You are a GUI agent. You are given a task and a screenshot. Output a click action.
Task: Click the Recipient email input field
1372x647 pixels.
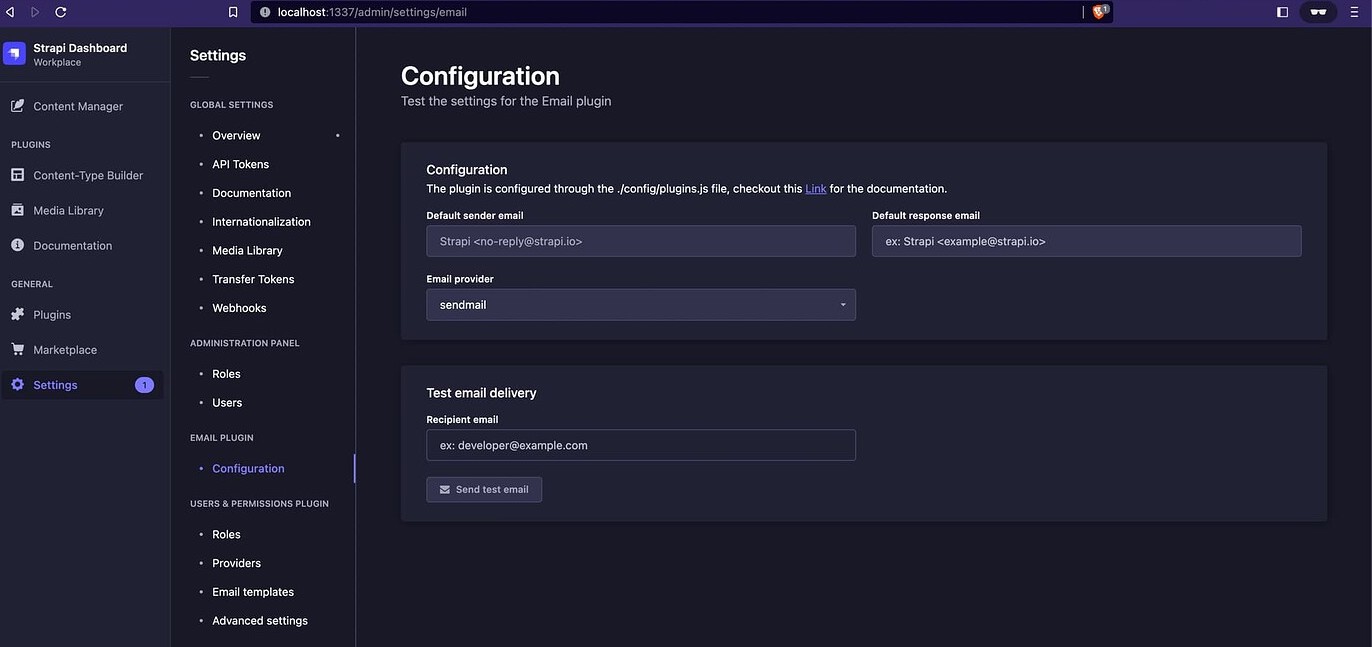click(640, 445)
